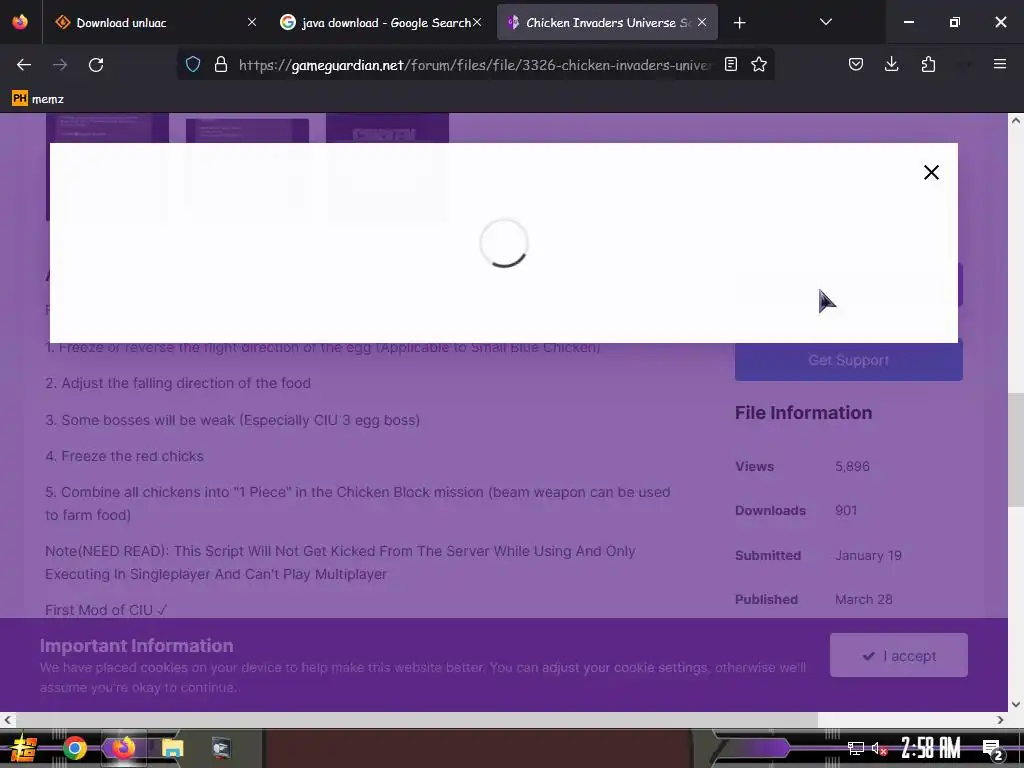Select the Chicken Invaders Universe tab

607,23
